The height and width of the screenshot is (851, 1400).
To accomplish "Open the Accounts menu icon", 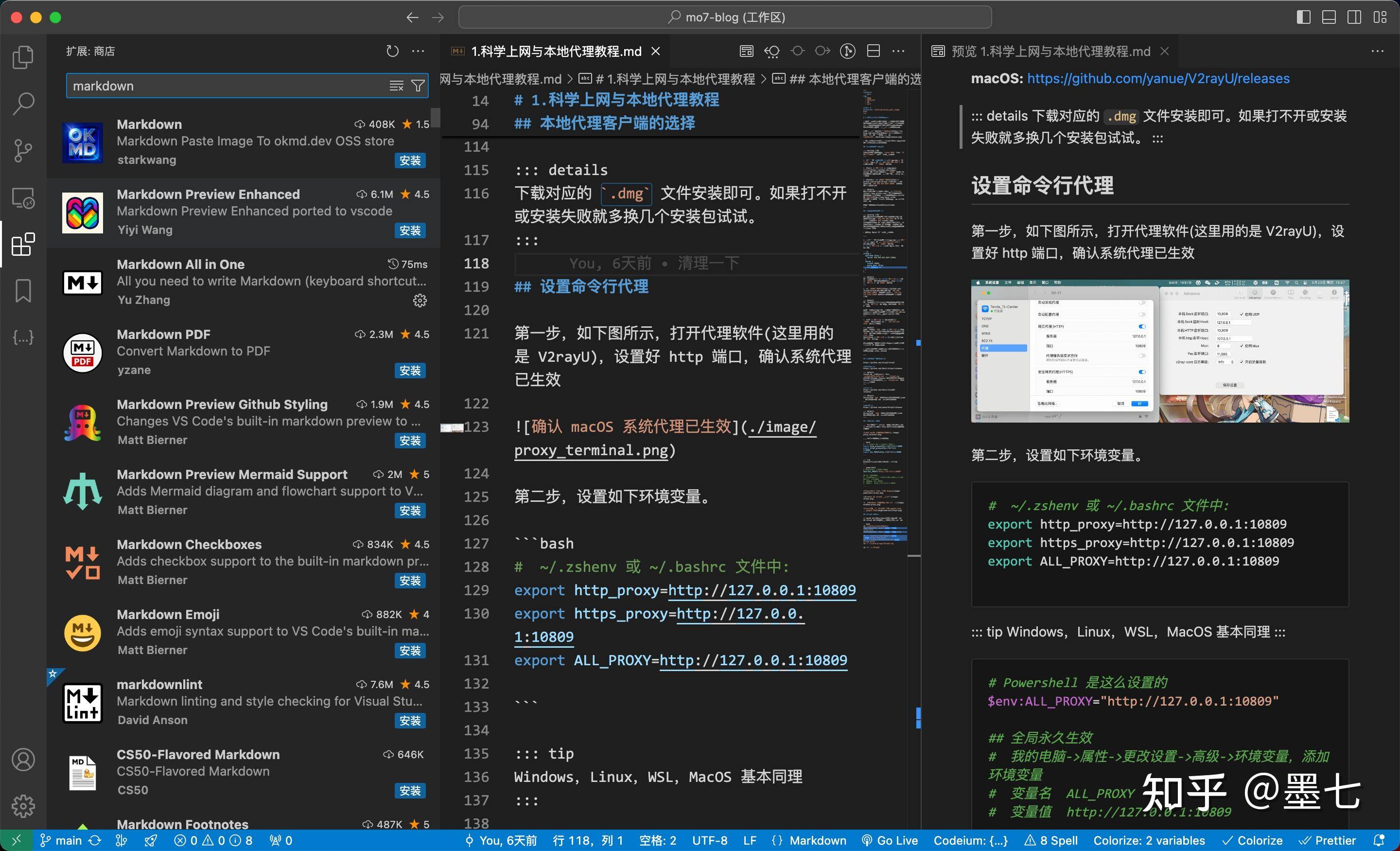I will pyautogui.click(x=23, y=760).
